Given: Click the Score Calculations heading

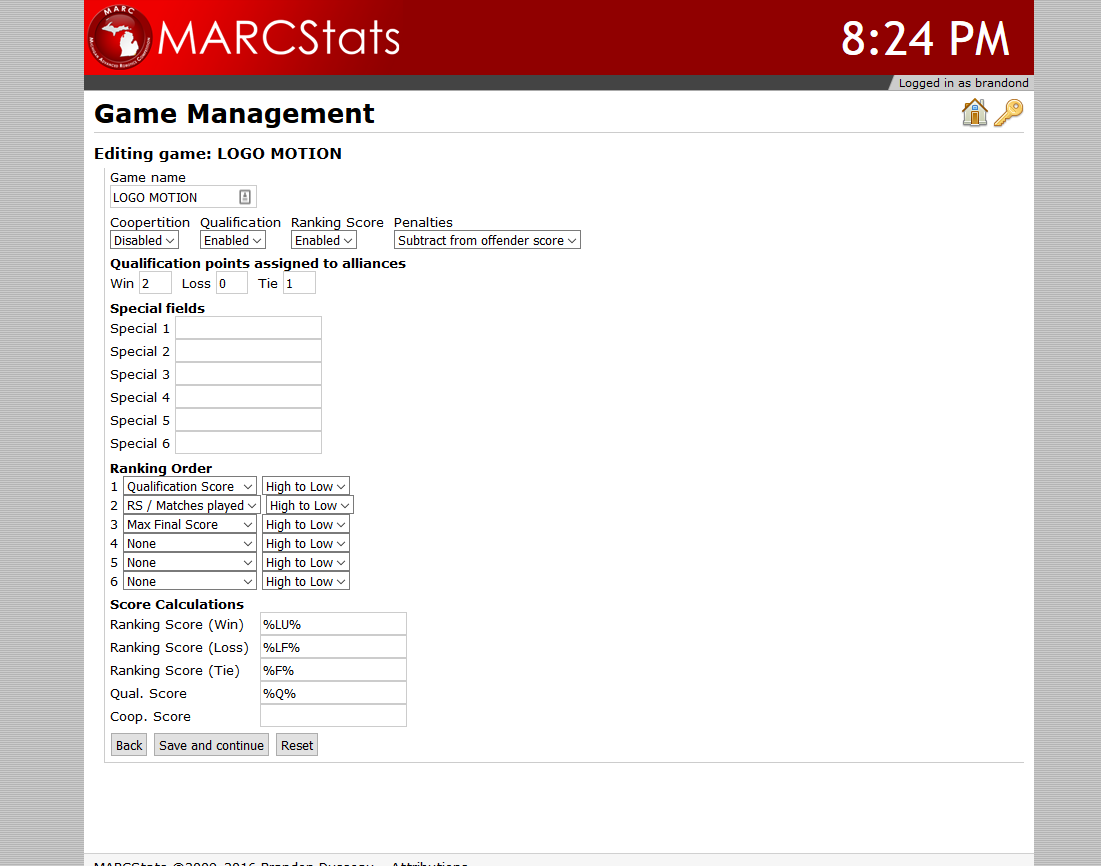Looking at the screenshot, I should pyautogui.click(x=177, y=604).
